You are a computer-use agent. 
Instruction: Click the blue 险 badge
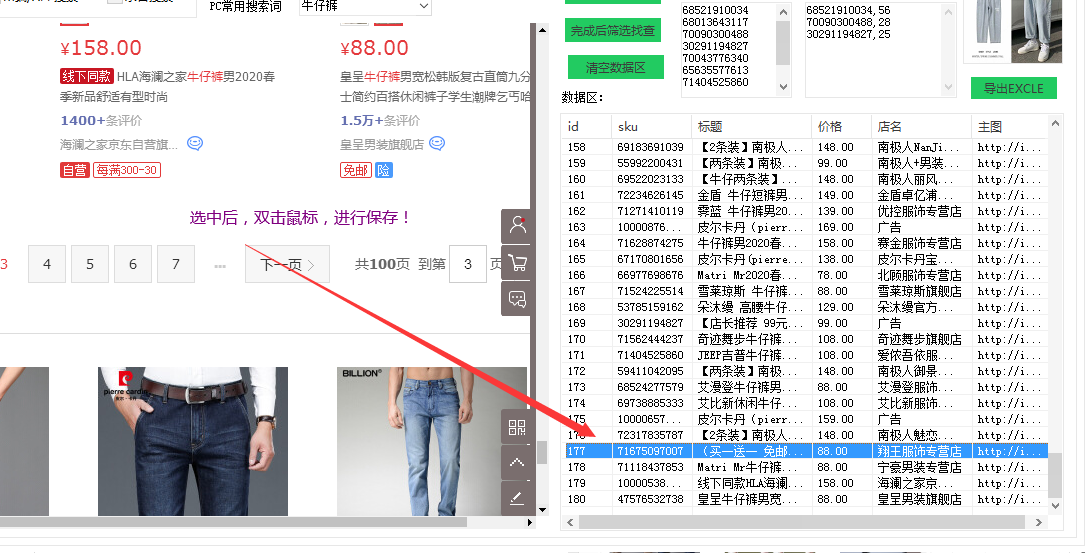click(x=384, y=170)
